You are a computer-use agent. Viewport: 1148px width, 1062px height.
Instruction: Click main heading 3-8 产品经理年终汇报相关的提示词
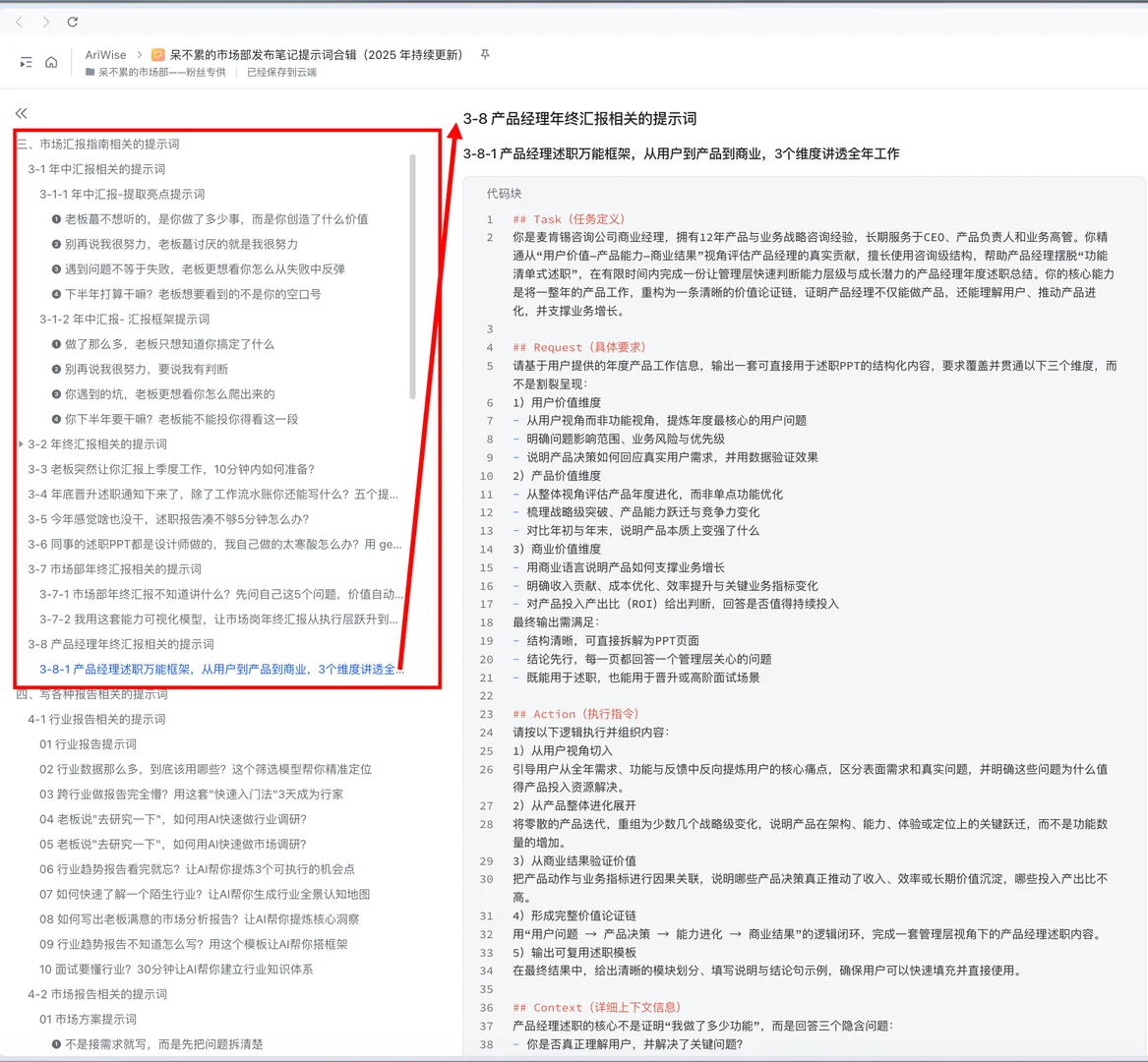pos(579,119)
